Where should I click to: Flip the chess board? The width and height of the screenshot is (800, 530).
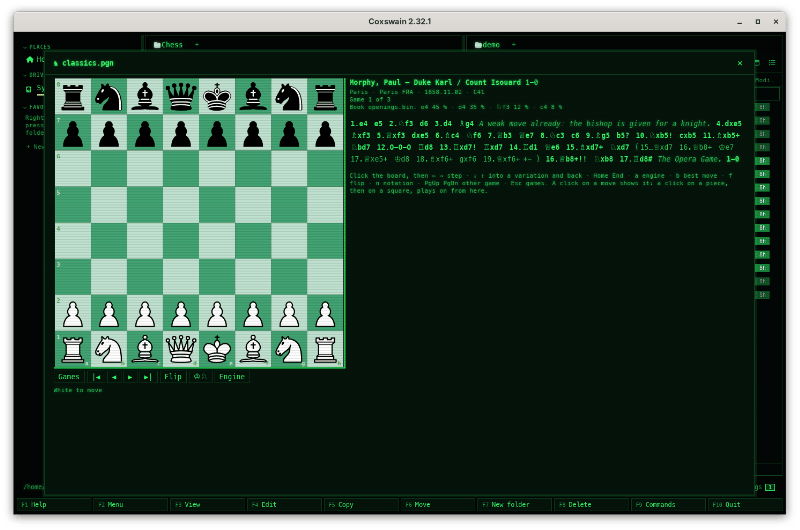coord(173,377)
